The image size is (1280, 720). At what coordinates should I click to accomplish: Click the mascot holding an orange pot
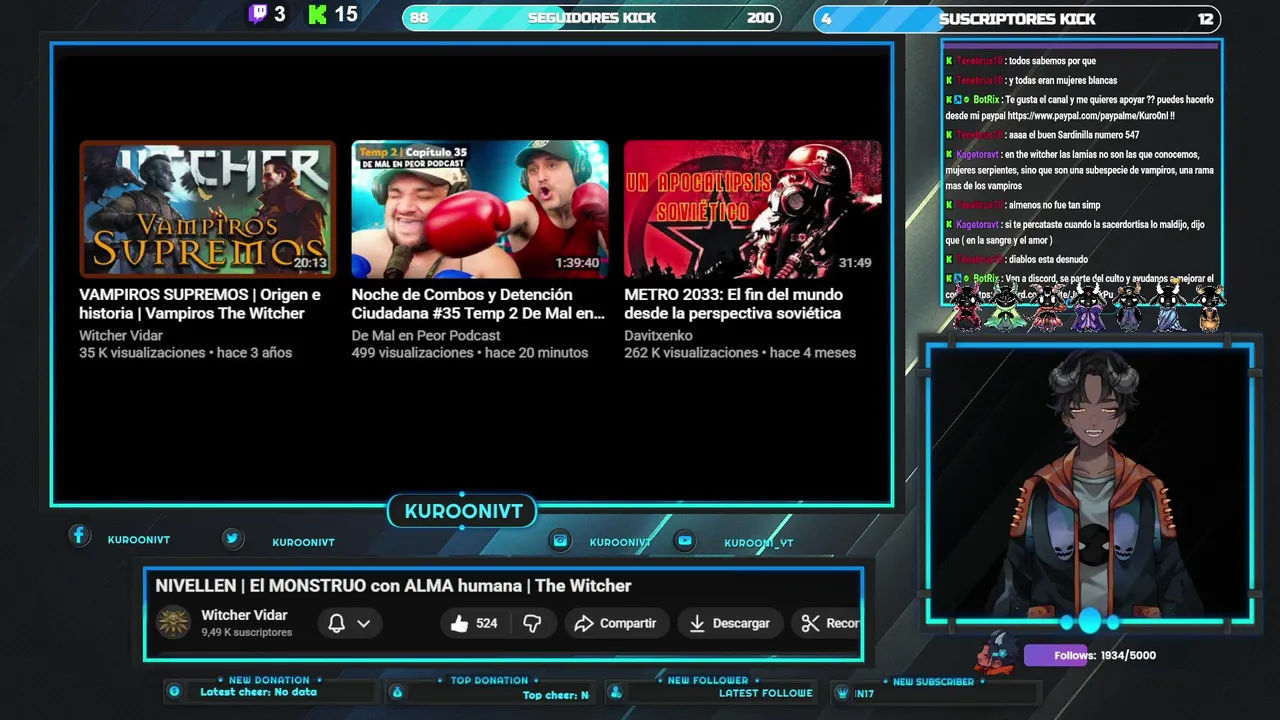[x=1209, y=306]
